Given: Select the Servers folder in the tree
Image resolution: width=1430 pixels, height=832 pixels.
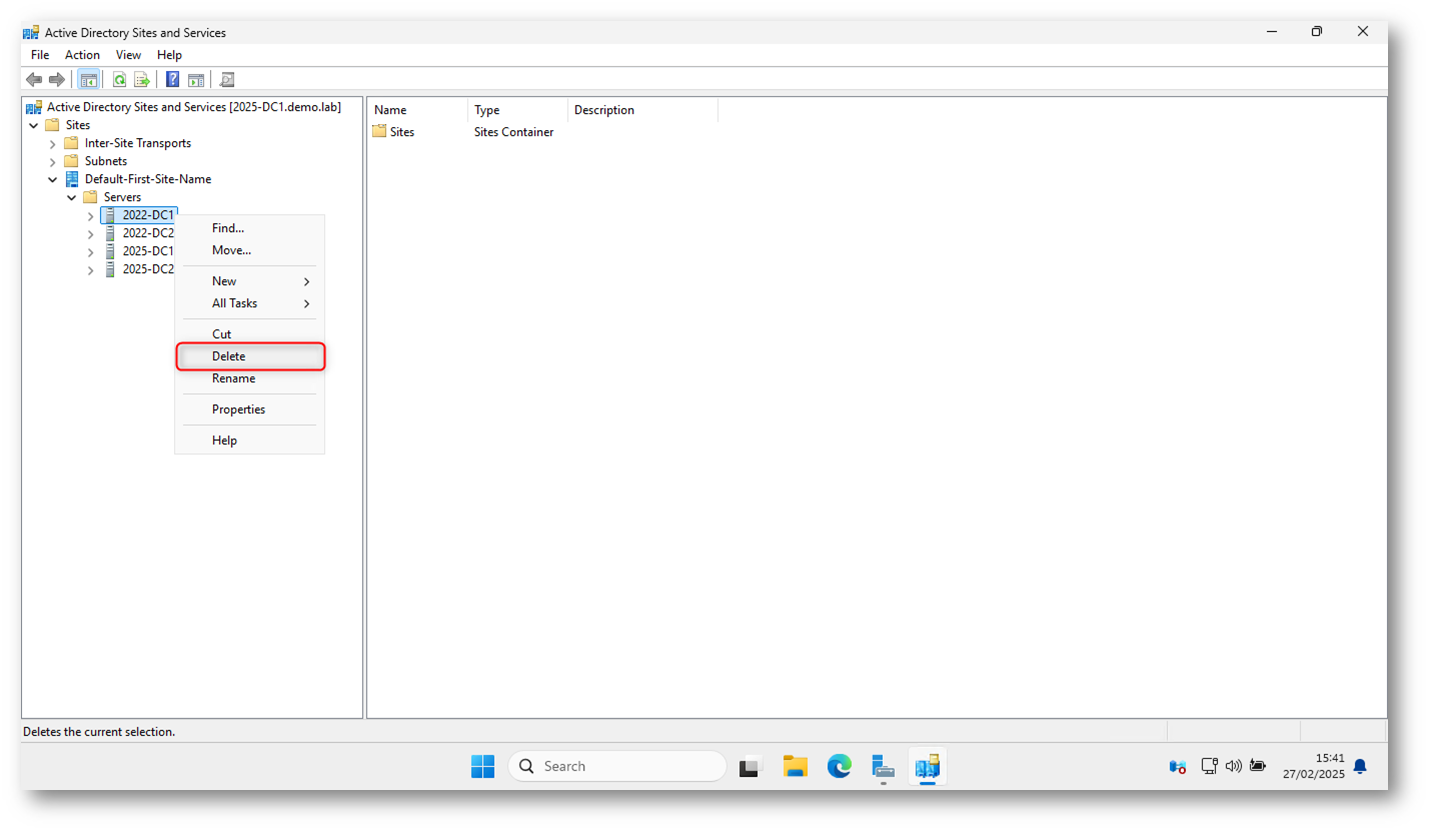Looking at the screenshot, I should [122, 197].
